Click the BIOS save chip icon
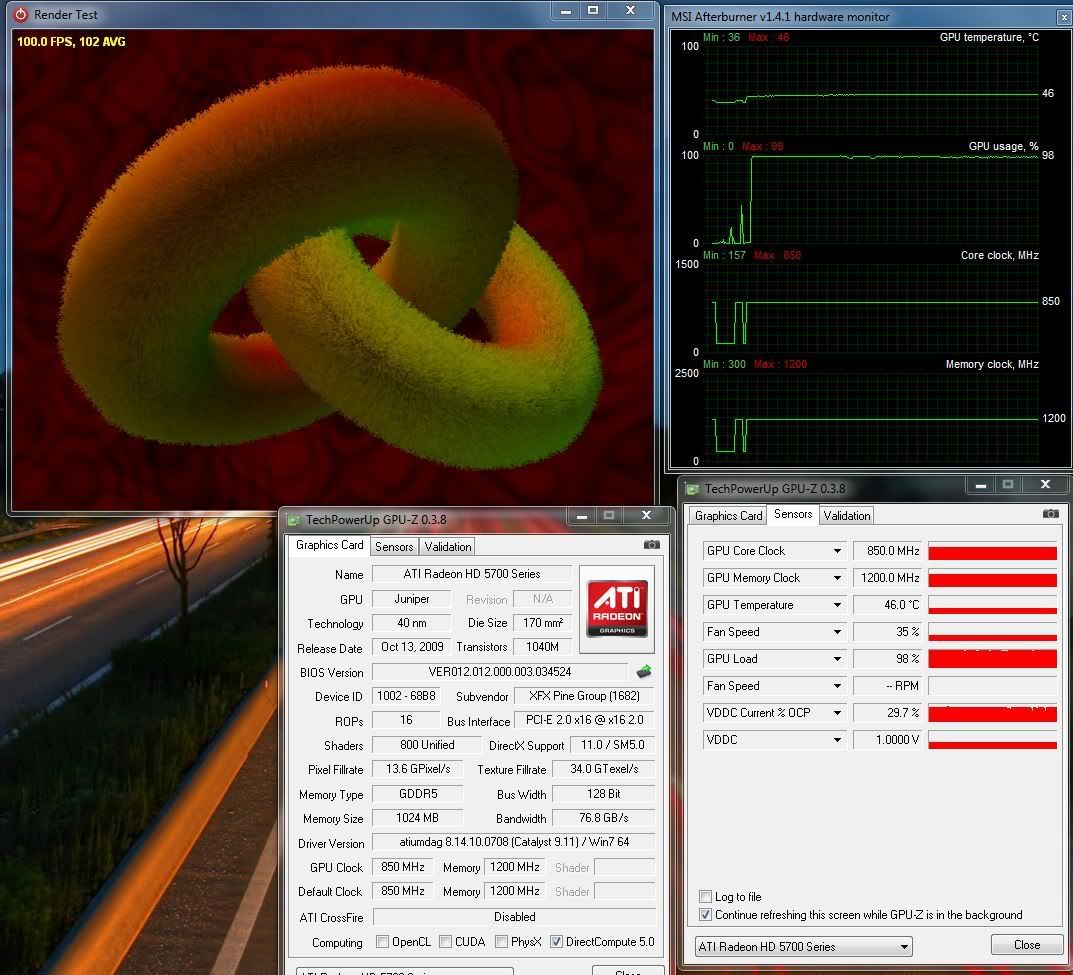The width and height of the screenshot is (1073, 975). (x=644, y=672)
